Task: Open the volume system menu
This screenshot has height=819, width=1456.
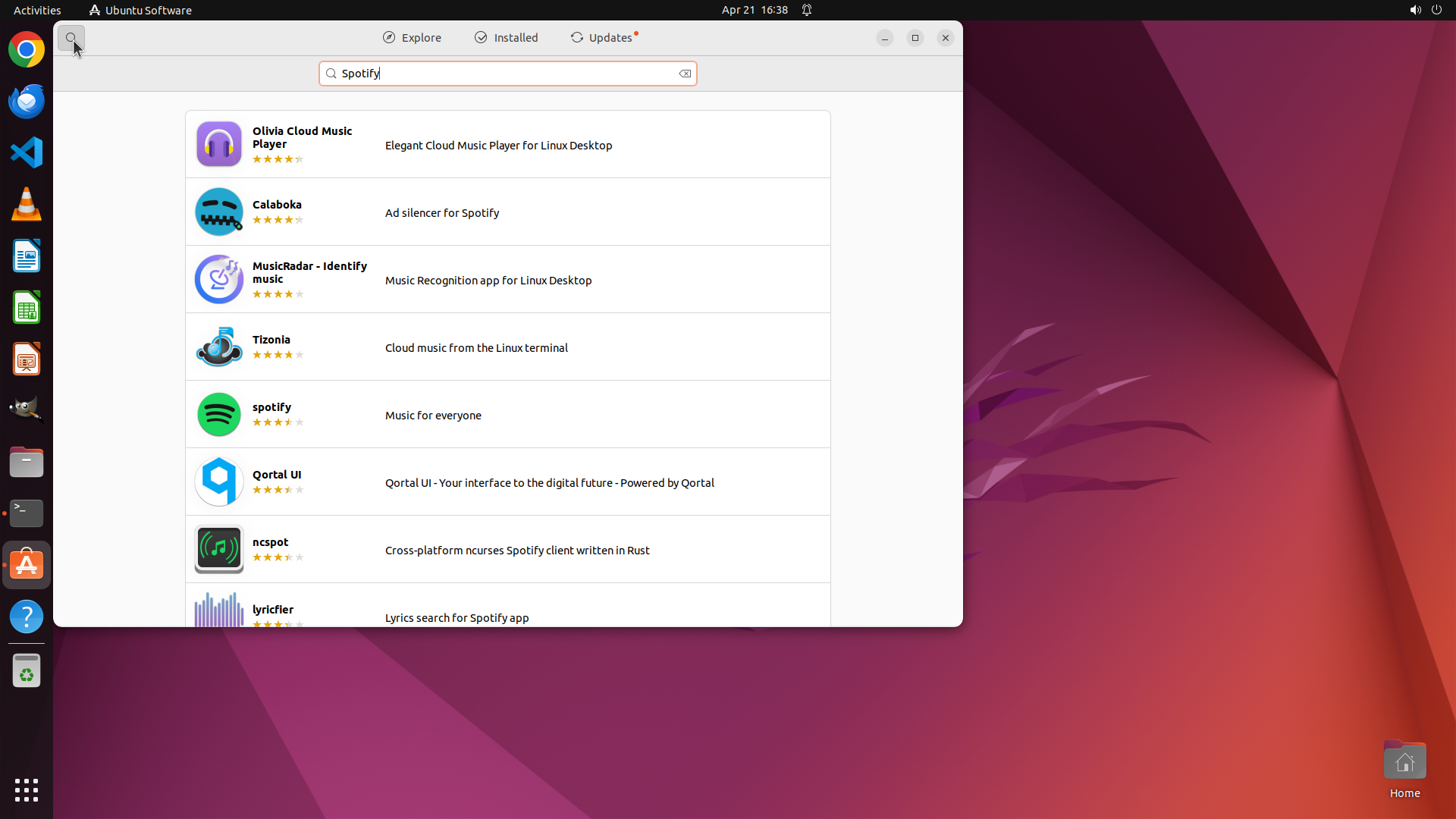Action: (x=1414, y=10)
